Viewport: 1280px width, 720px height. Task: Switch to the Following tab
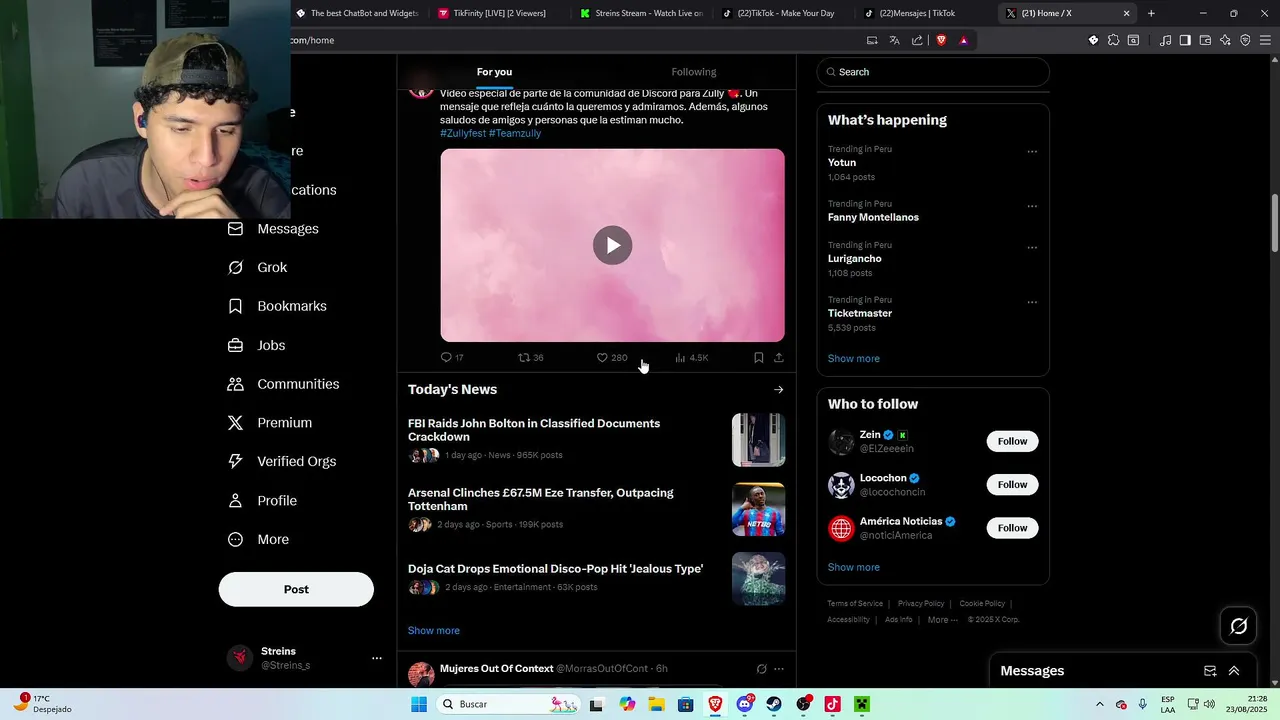[x=694, y=72]
